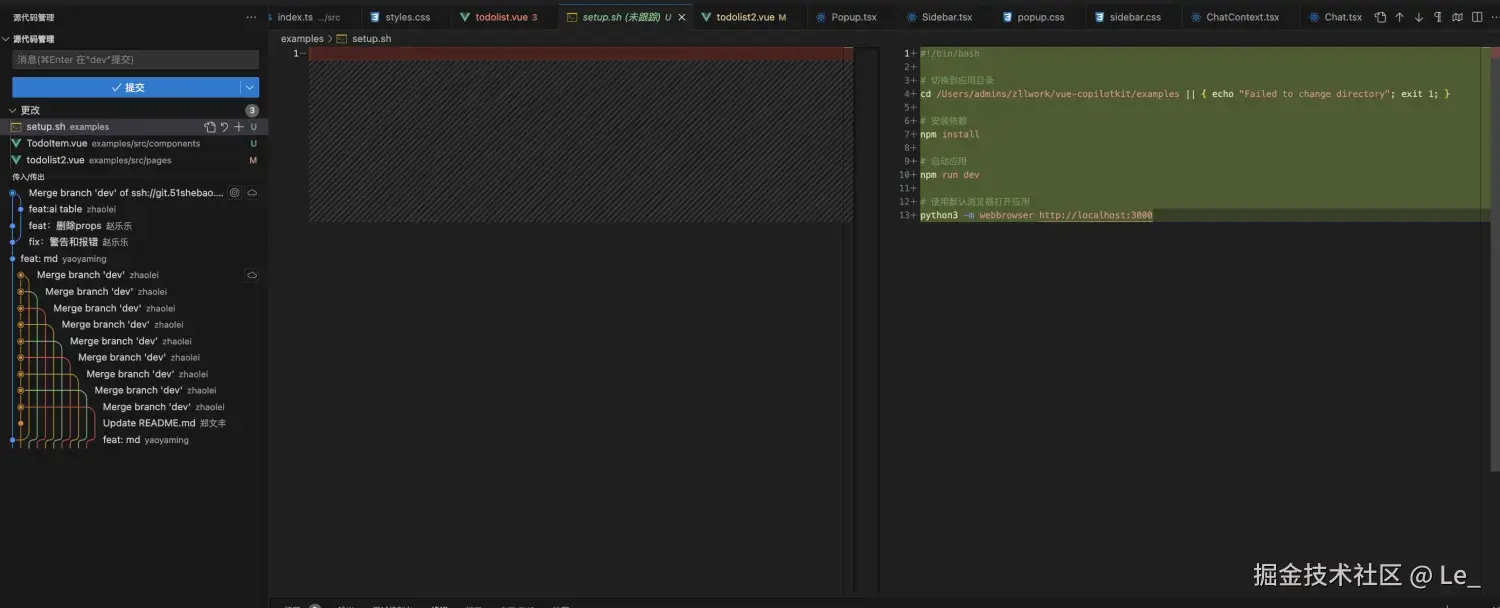Click the localhost:3000 link in the diff
This screenshot has width=1500, height=608.
[x=1095, y=215]
